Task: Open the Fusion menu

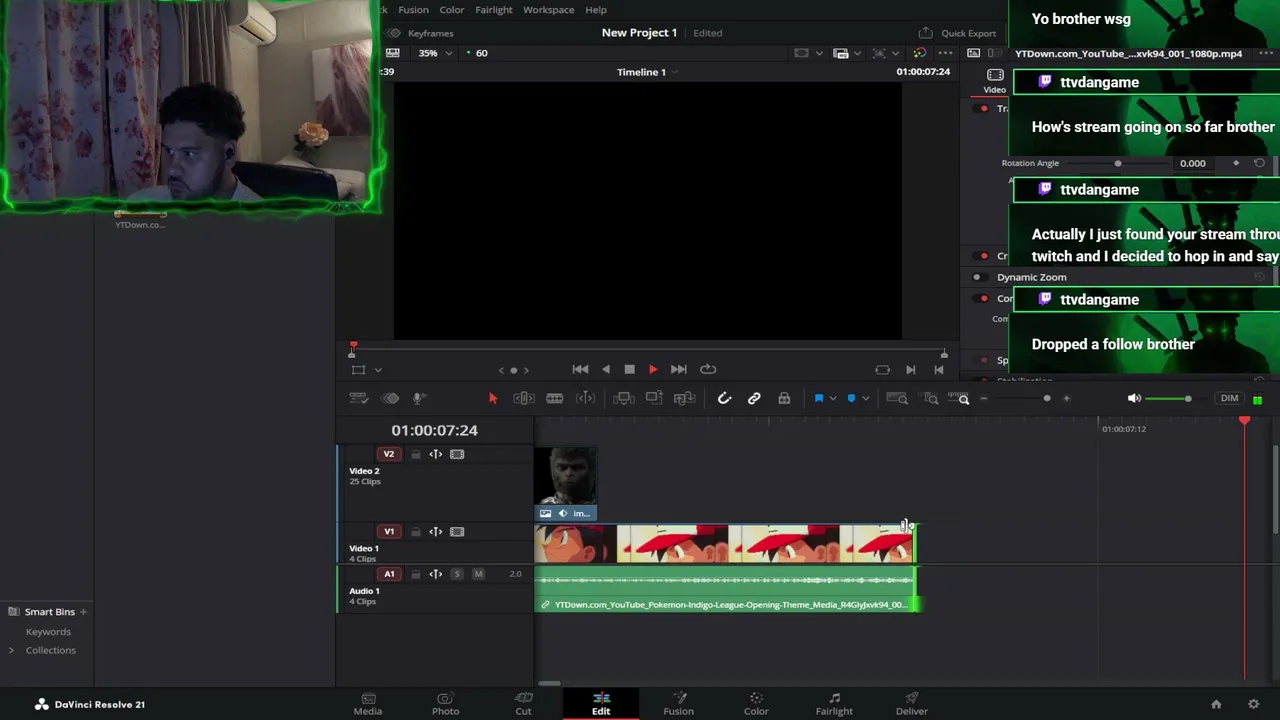Action: tap(413, 10)
